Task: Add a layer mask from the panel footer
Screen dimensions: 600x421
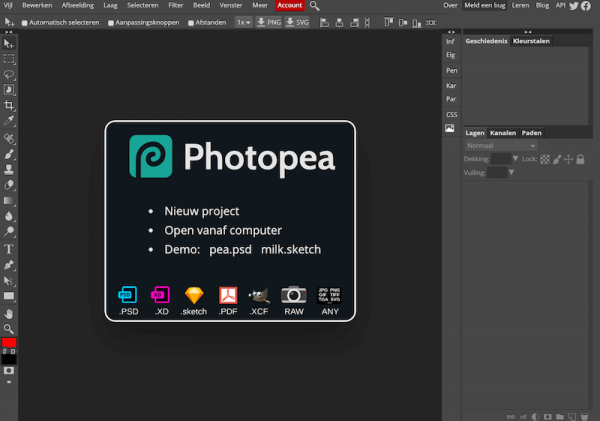Action: [x=548, y=416]
